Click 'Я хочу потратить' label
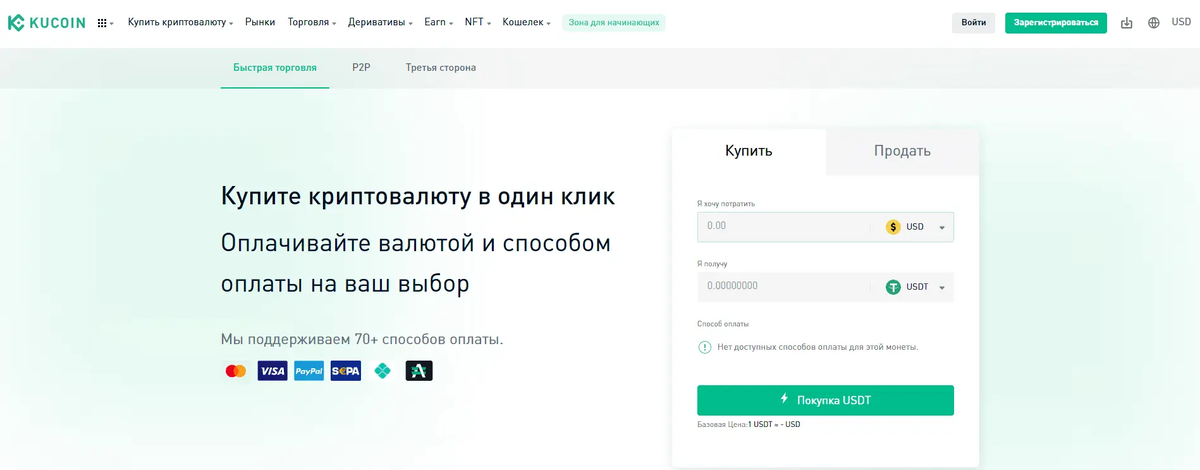The image size is (1200, 470). point(726,203)
